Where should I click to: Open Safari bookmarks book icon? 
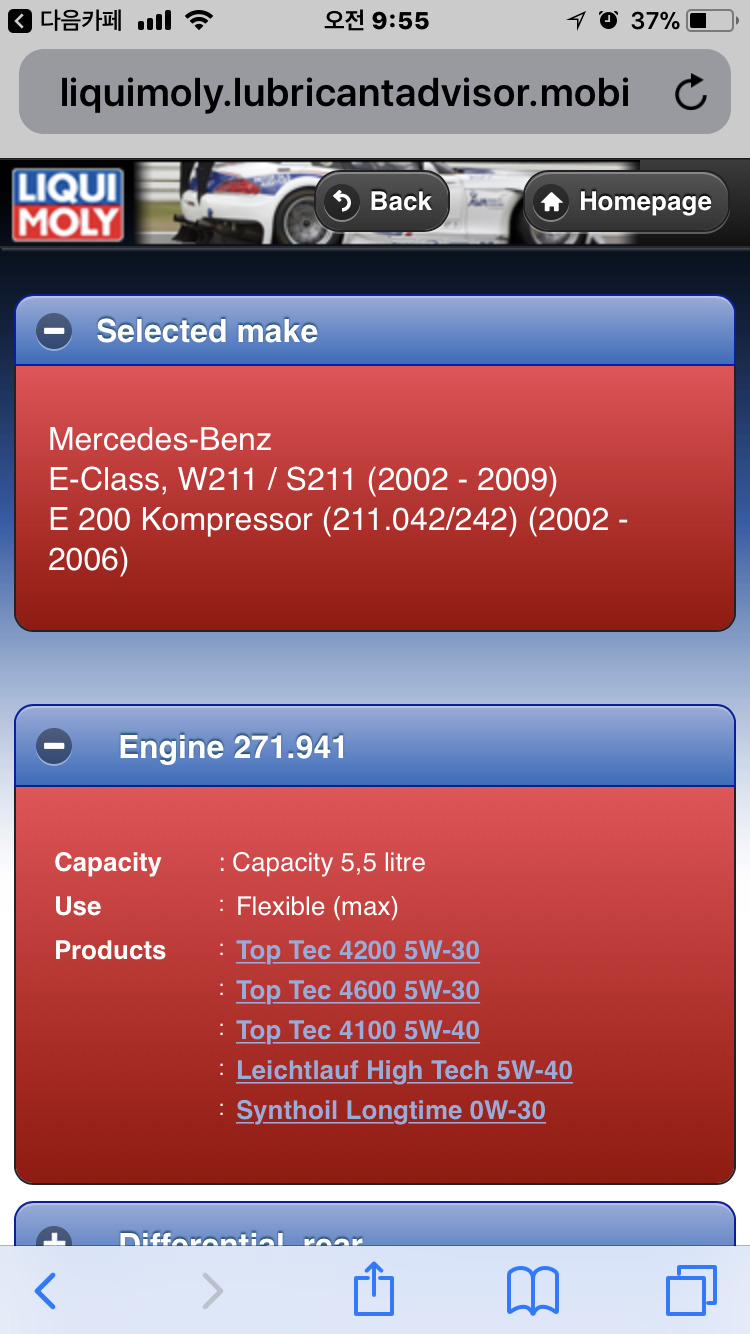pyautogui.click(x=532, y=1291)
